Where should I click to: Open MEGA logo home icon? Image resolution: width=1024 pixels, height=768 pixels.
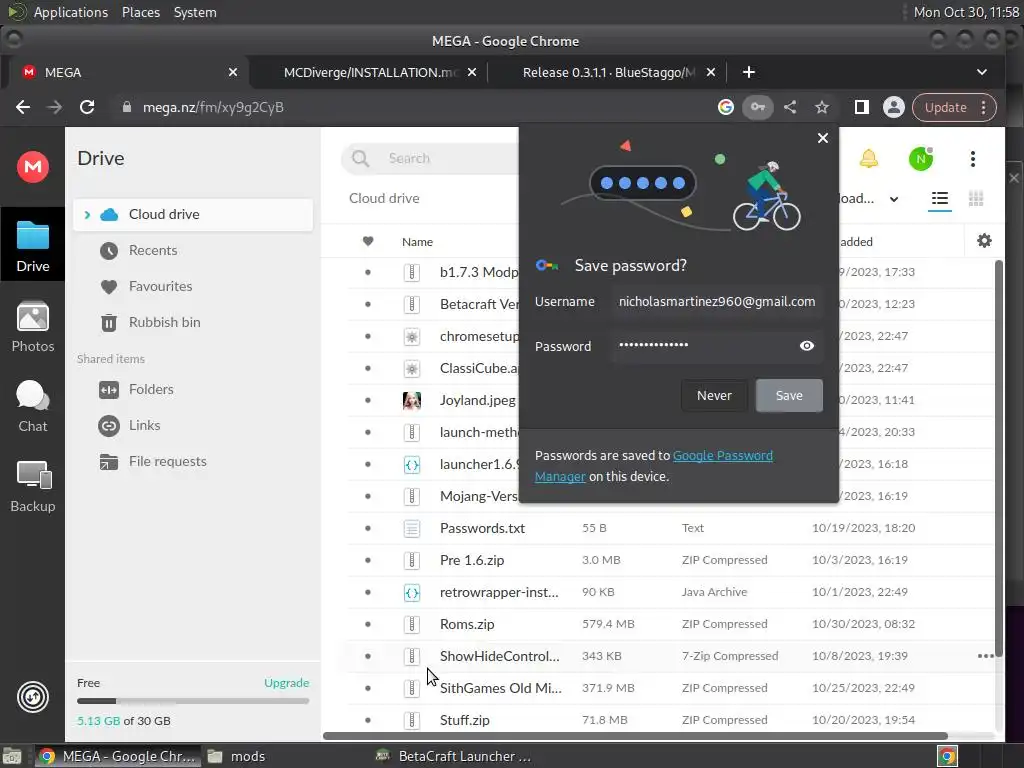[x=33, y=167]
